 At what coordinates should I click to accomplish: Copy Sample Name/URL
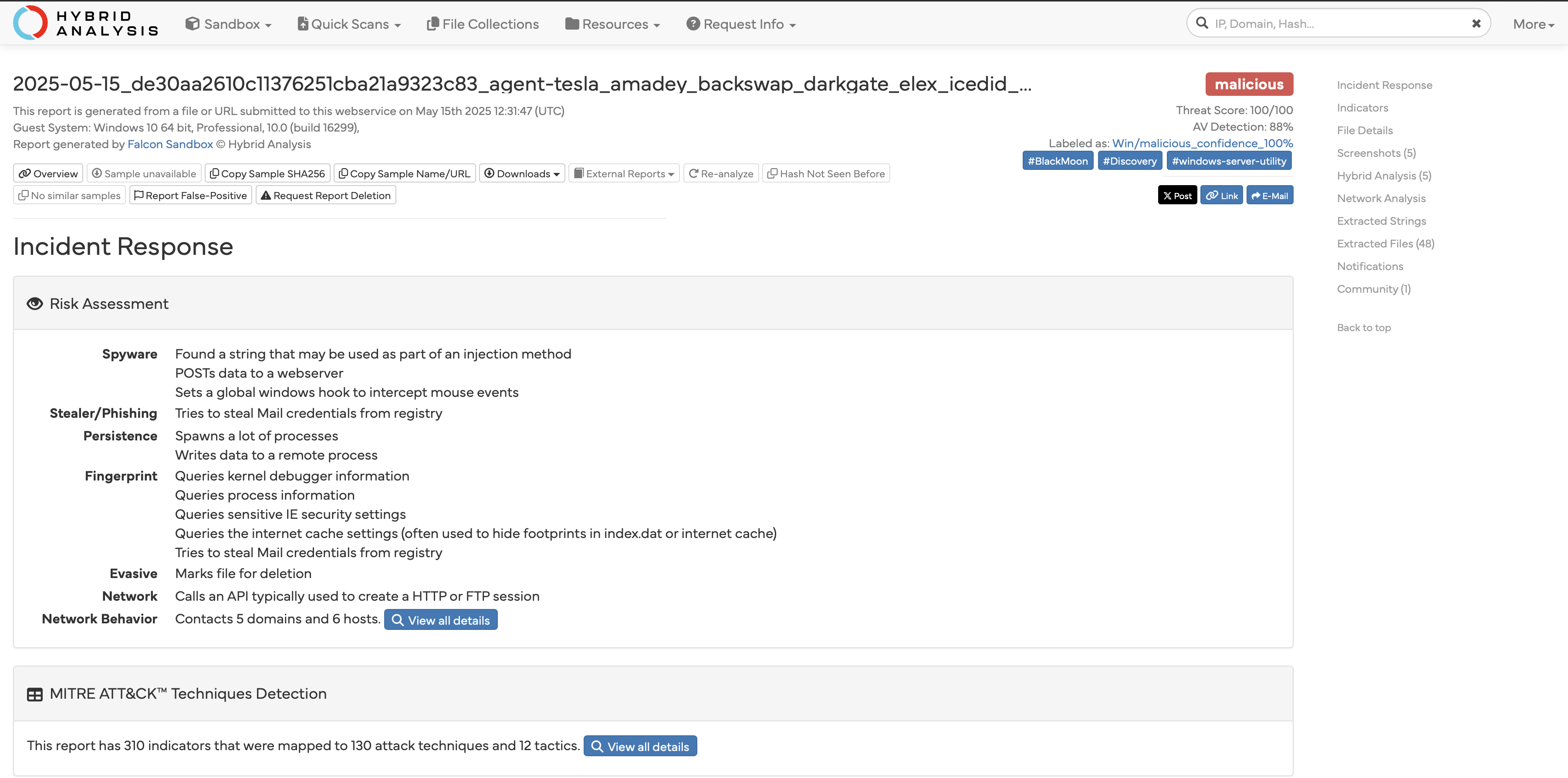[x=404, y=173]
